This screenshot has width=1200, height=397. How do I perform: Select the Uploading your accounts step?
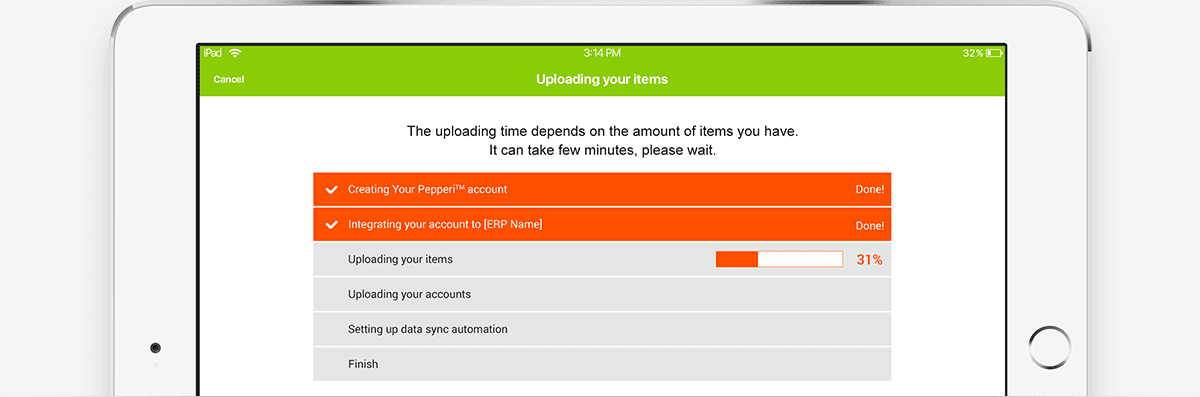(x=602, y=294)
